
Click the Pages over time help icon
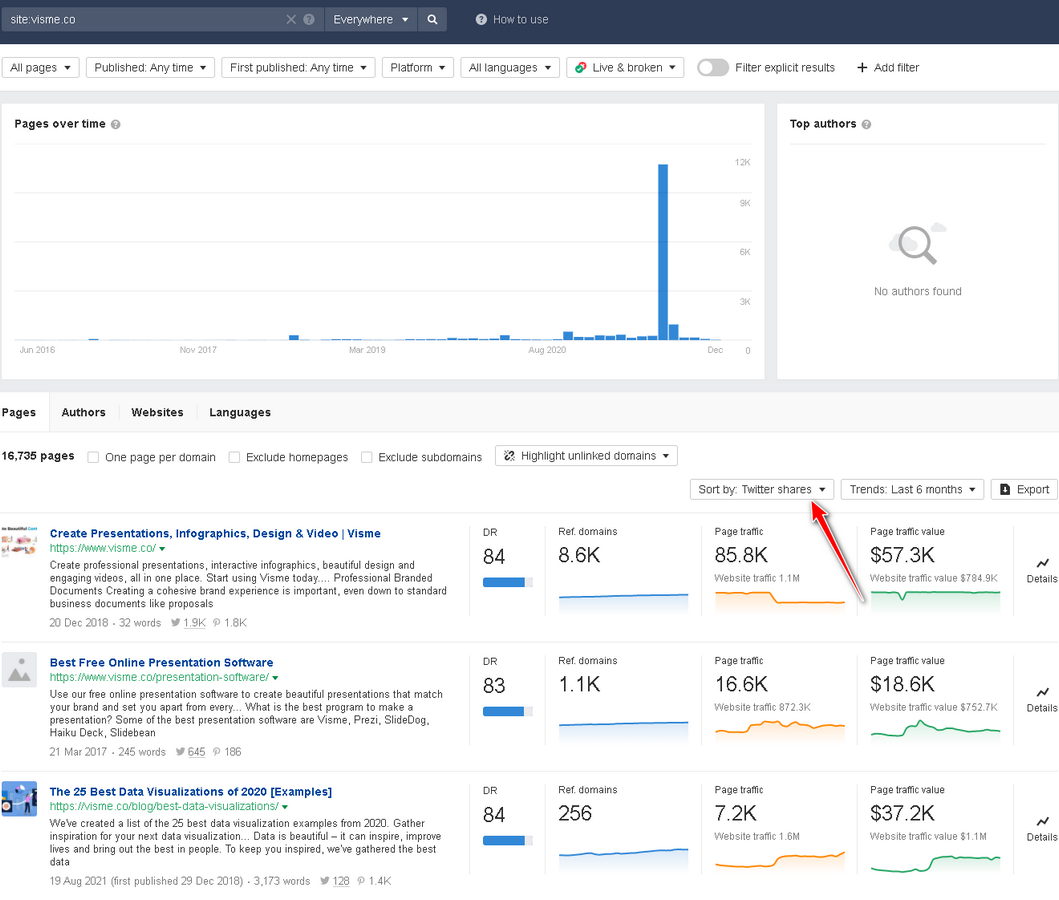pos(115,124)
